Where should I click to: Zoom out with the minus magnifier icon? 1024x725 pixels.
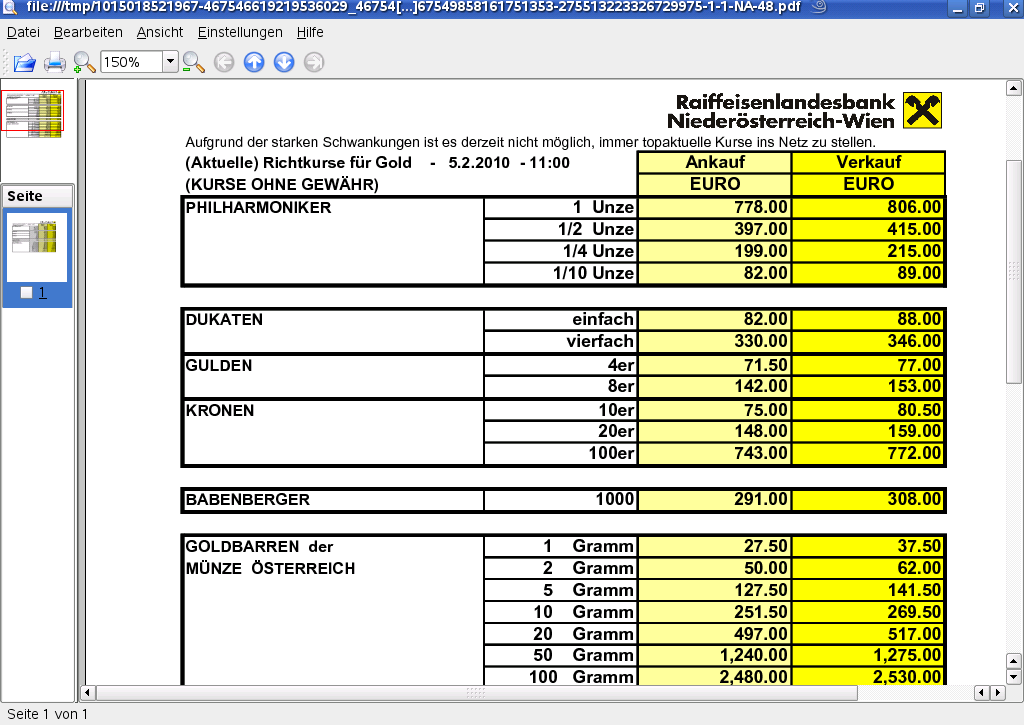pyautogui.click(x=193, y=63)
